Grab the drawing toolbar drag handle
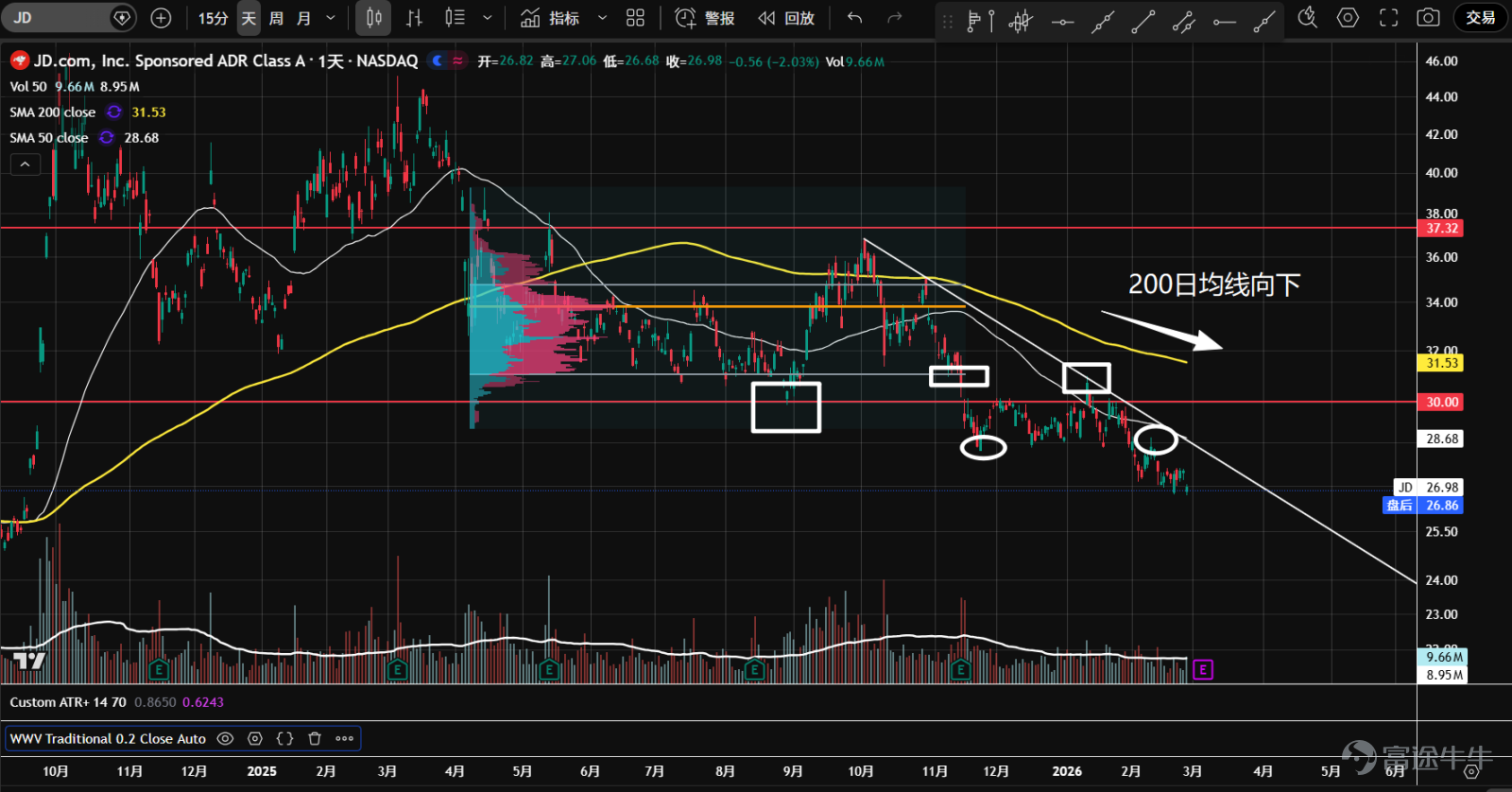This screenshot has width=1512, height=792. pos(948,20)
